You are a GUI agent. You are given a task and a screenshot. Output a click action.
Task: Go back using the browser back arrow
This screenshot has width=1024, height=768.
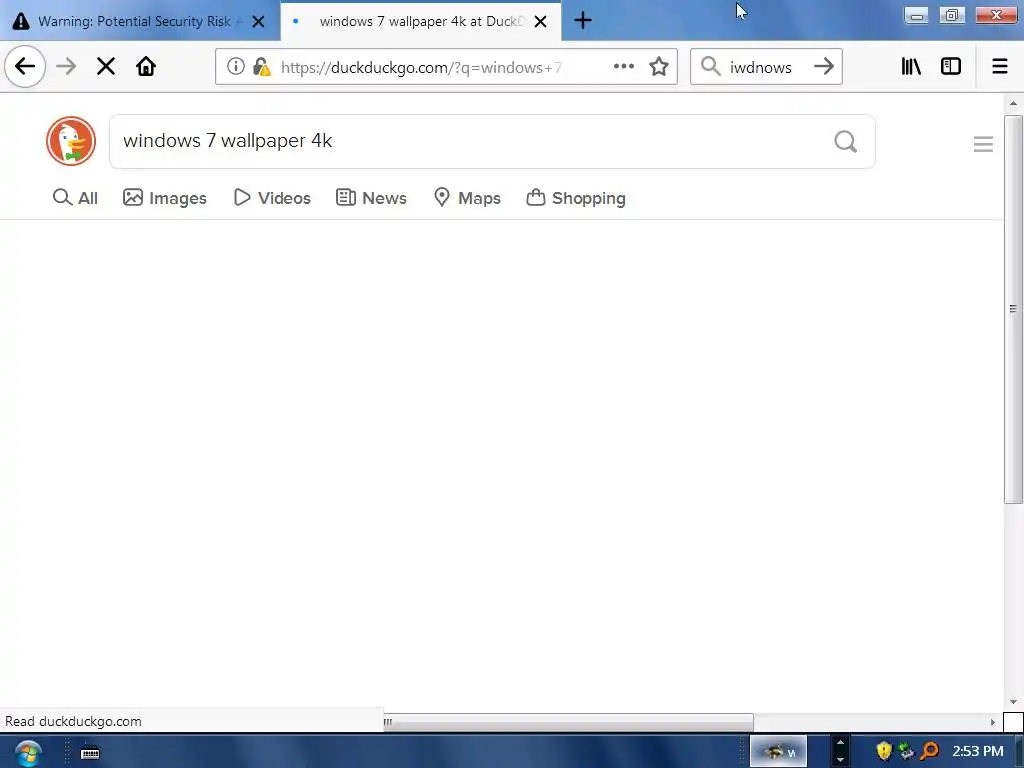pos(25,66)
